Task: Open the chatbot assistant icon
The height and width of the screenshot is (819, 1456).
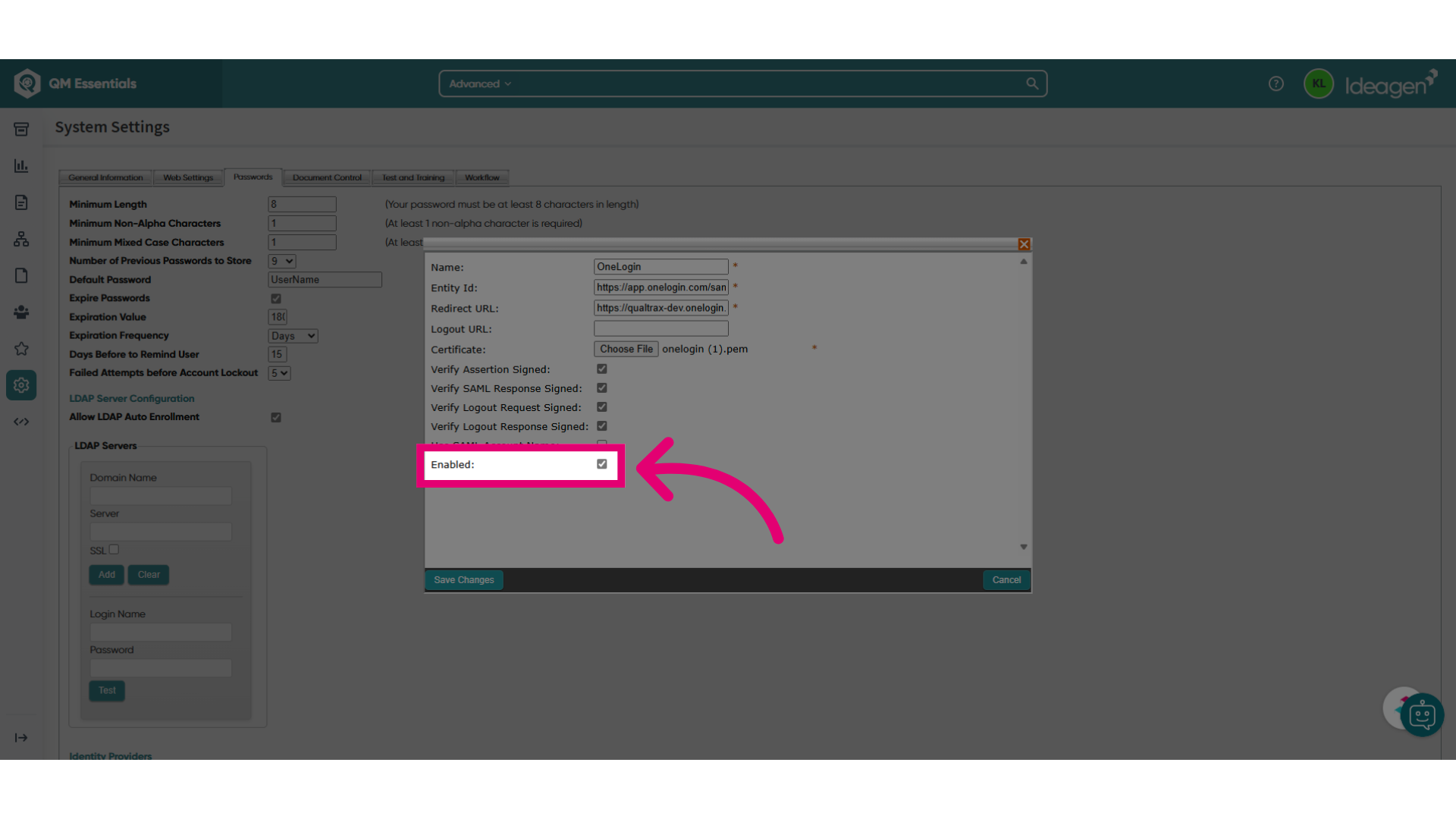Action: (x=1422, y=714)
